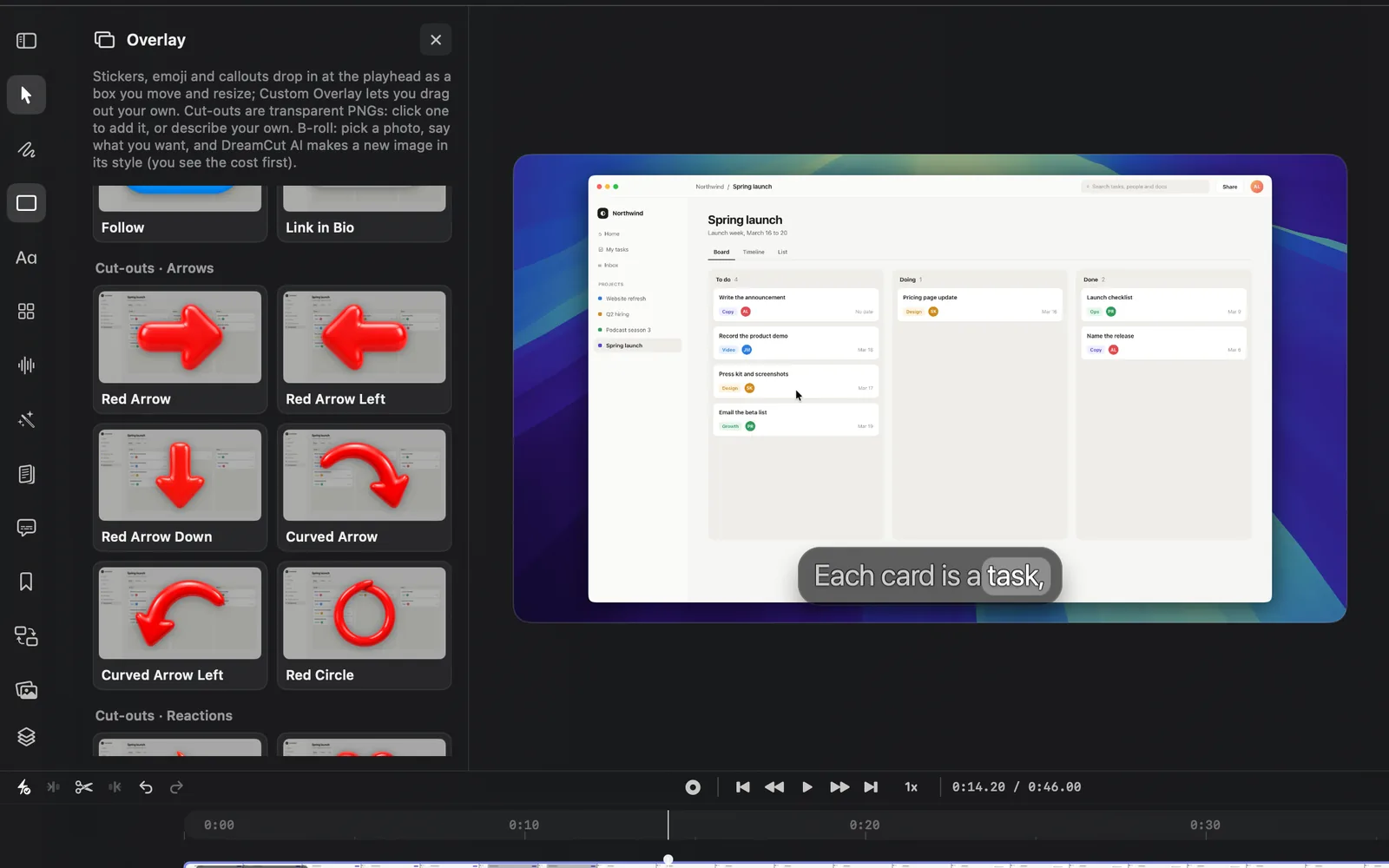The height and width of the screenshot is (868, 1389).
Task: Click the scissors cut tool
Action: tap(83, 787)
